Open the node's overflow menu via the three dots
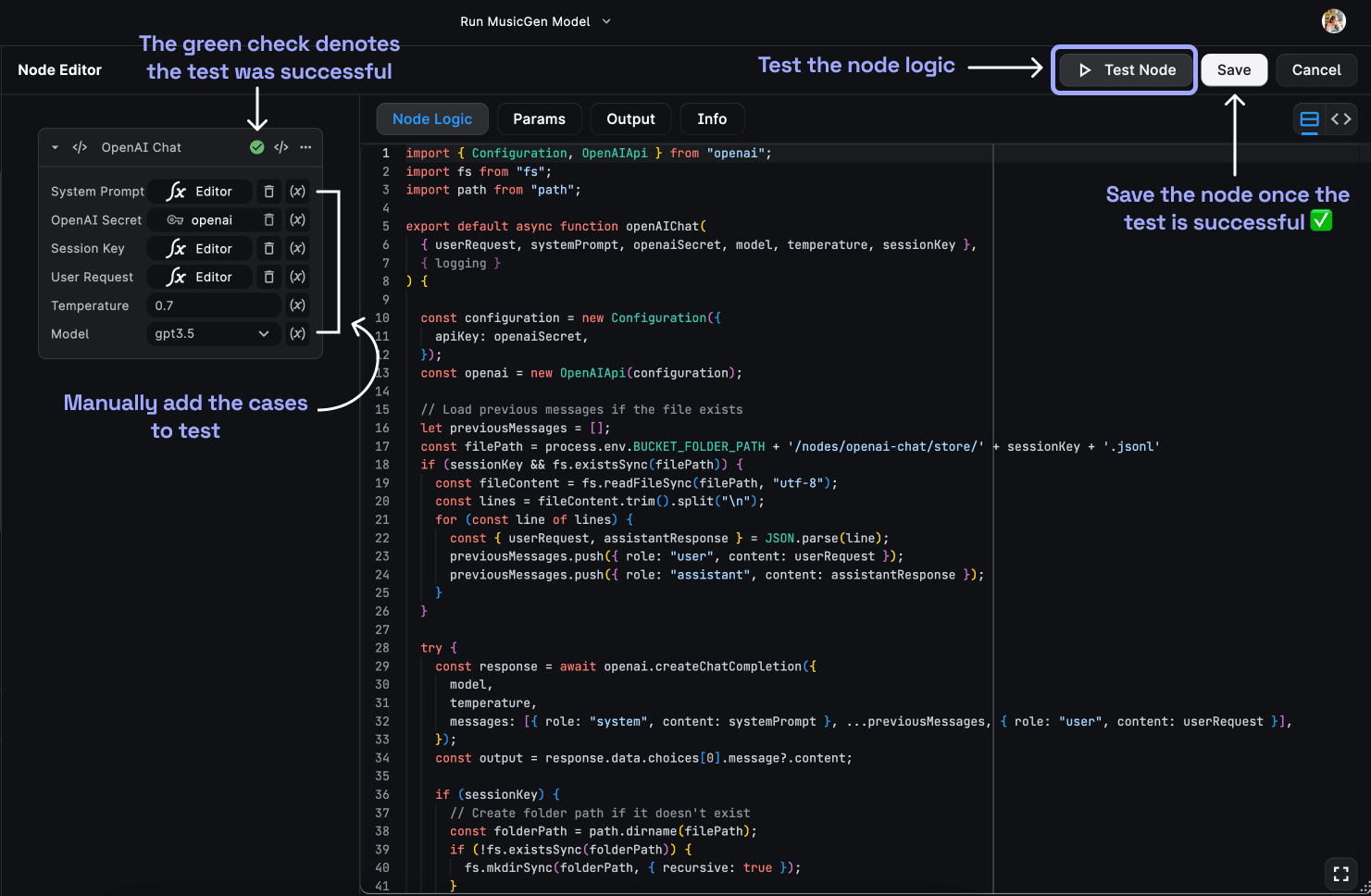This screenshot has width=1371, height=896. [x=305, y=146]
